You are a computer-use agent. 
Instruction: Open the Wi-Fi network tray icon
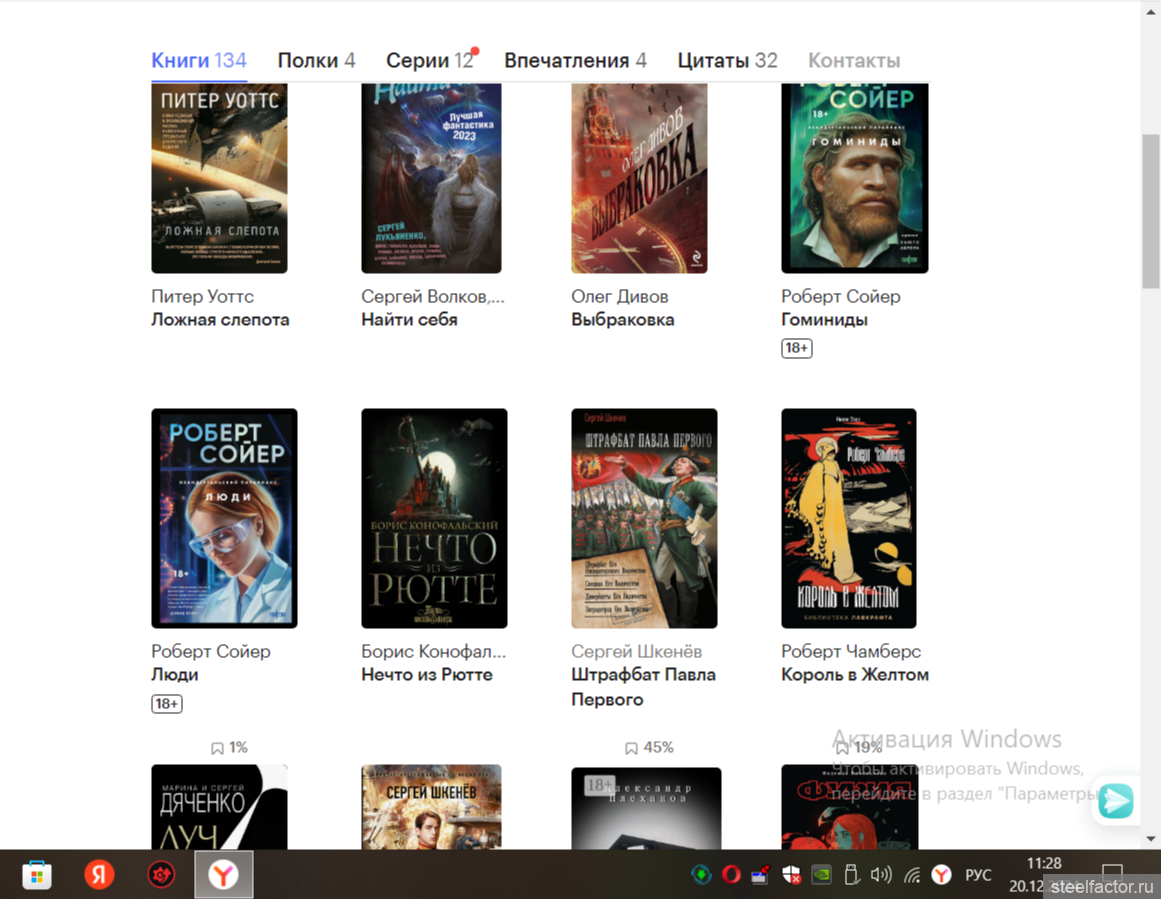tap(911, 875)
